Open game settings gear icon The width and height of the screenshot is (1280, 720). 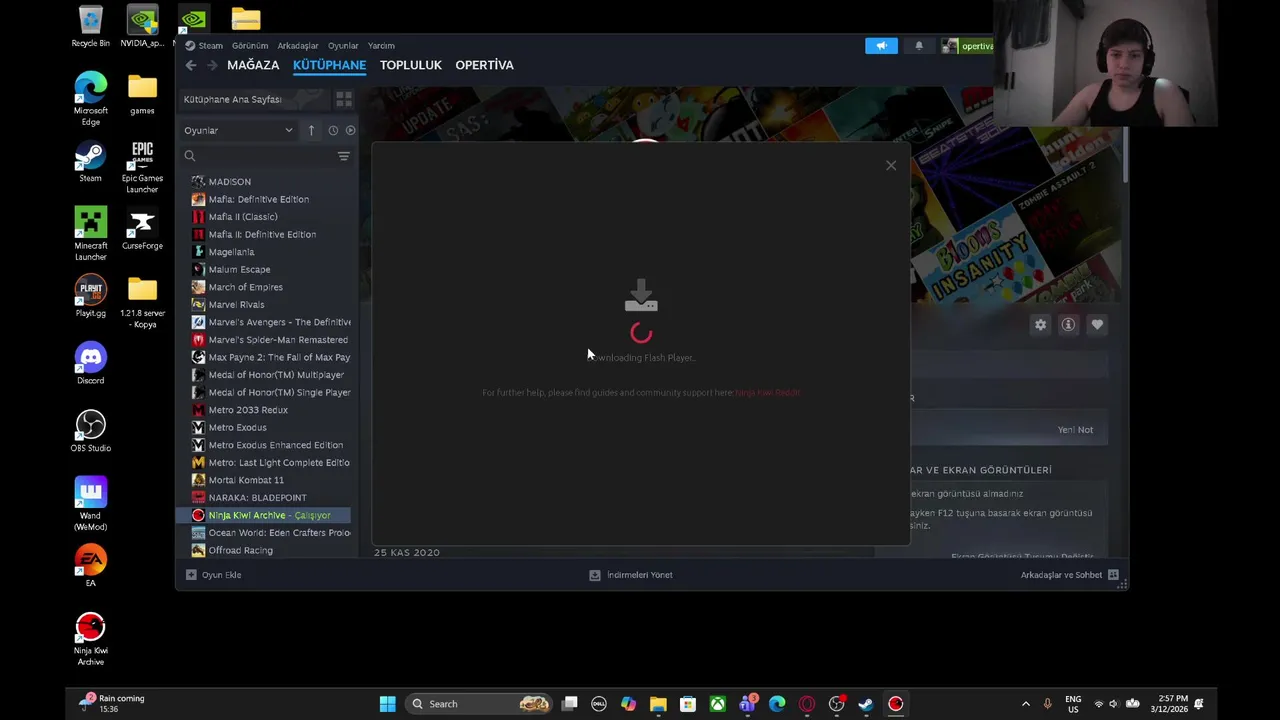click(x=1040, y=325)
